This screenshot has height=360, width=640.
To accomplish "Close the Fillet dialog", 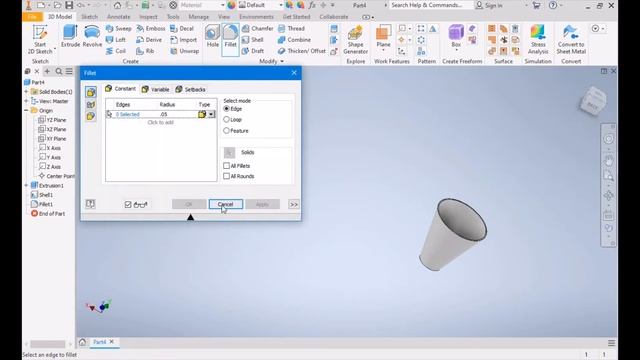I will click(294, 73).
